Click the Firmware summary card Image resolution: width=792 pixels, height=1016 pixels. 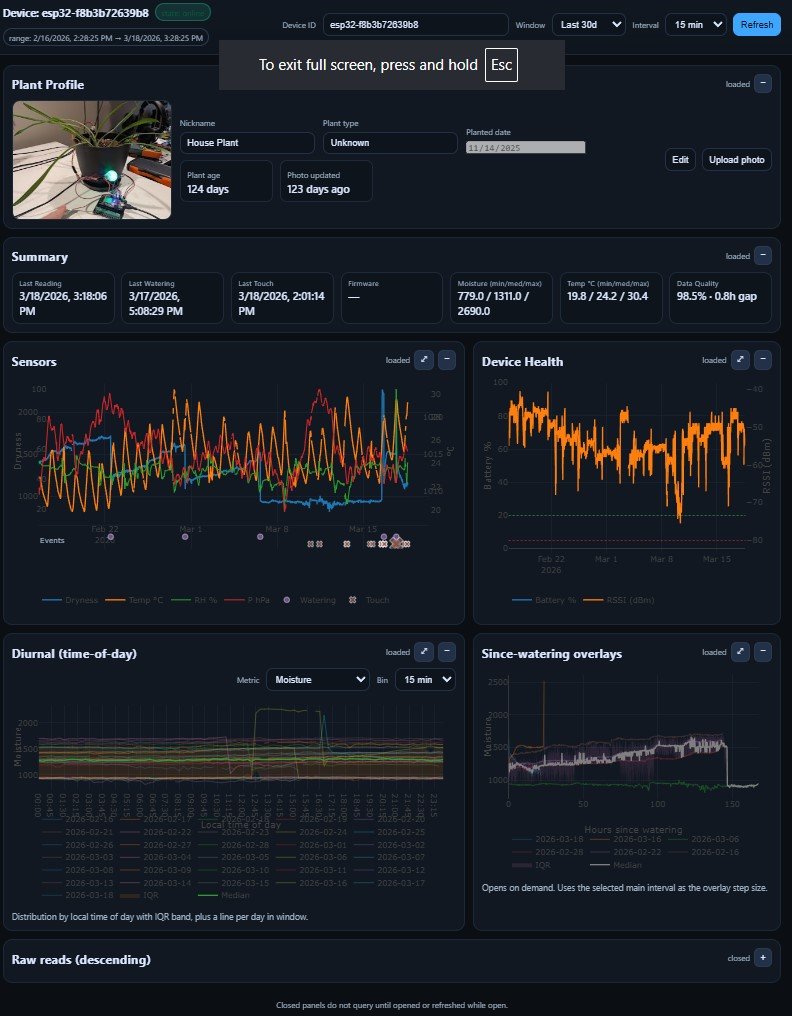[x=391, y=297]
